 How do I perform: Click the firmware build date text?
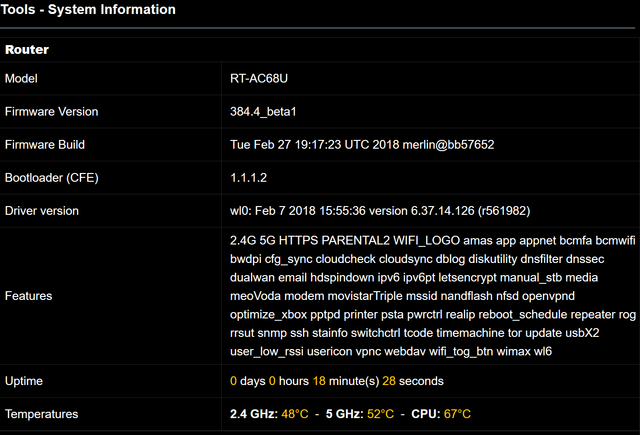click(362, 144)
